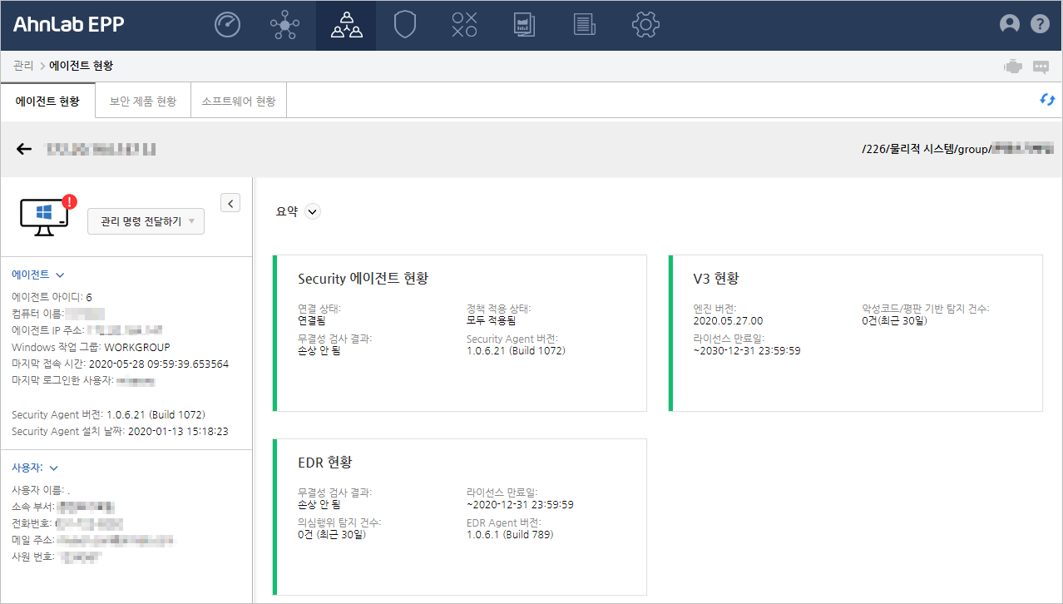
Task: Open the shield policy icon
Action: [x=404, y=25]
